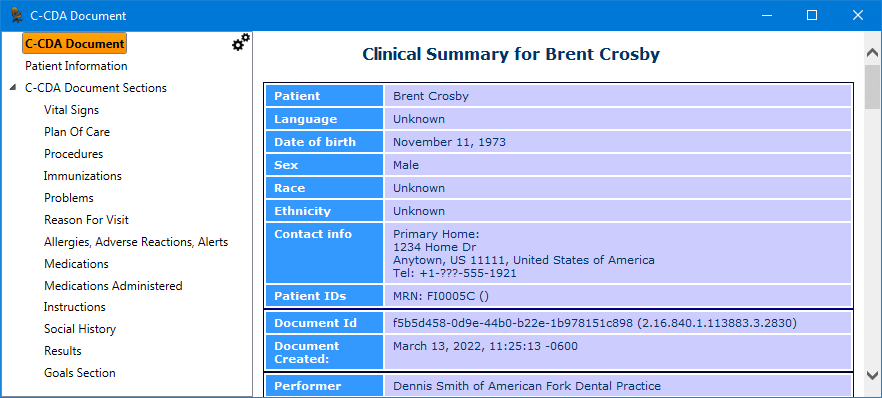This screenshot has width=882, height=398.
Task: Click the C-CDA app icon in title bar
Action: (x=16, y=16)
